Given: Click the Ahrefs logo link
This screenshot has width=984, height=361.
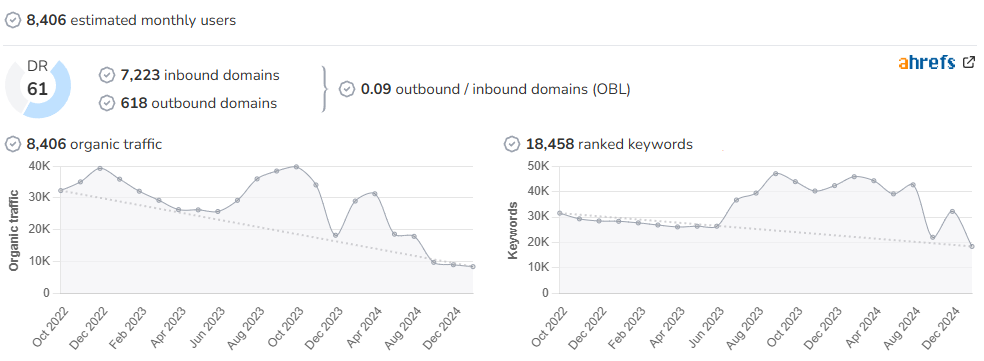Looking at the screenshot, I should click(x=926, y=62).
